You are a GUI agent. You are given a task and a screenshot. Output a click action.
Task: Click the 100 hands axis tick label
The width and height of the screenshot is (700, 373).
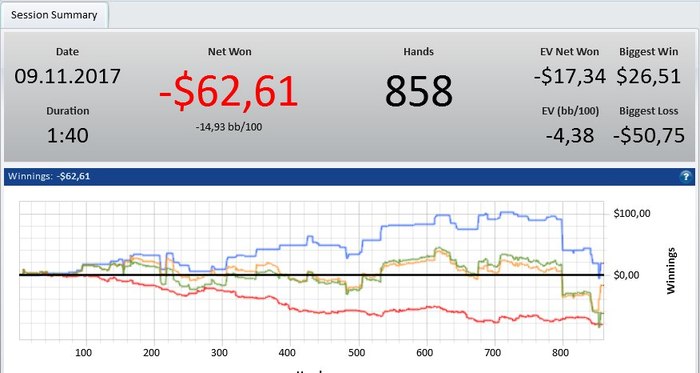click(83, 352)
